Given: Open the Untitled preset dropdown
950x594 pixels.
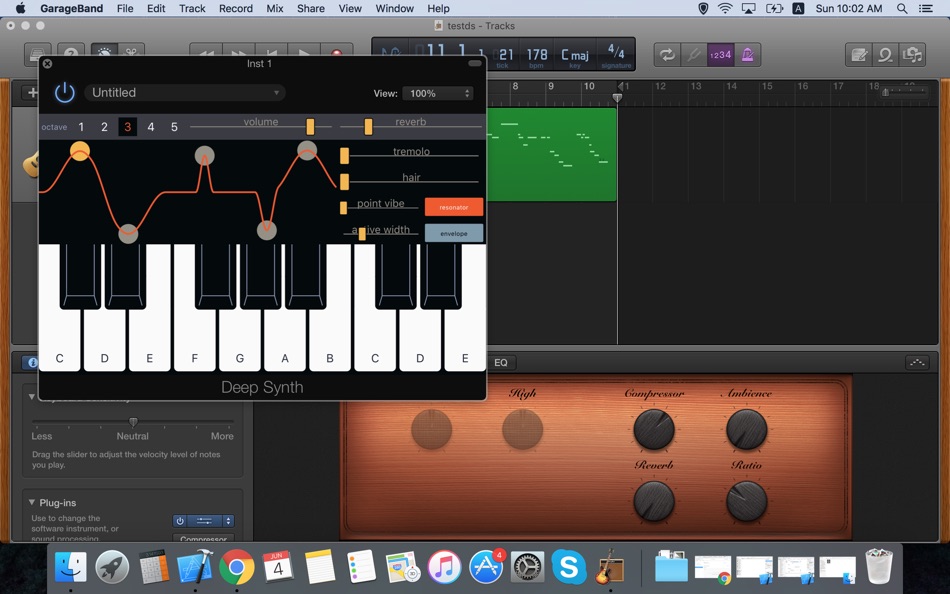Looking at the screenshot, I should point(184,93).
